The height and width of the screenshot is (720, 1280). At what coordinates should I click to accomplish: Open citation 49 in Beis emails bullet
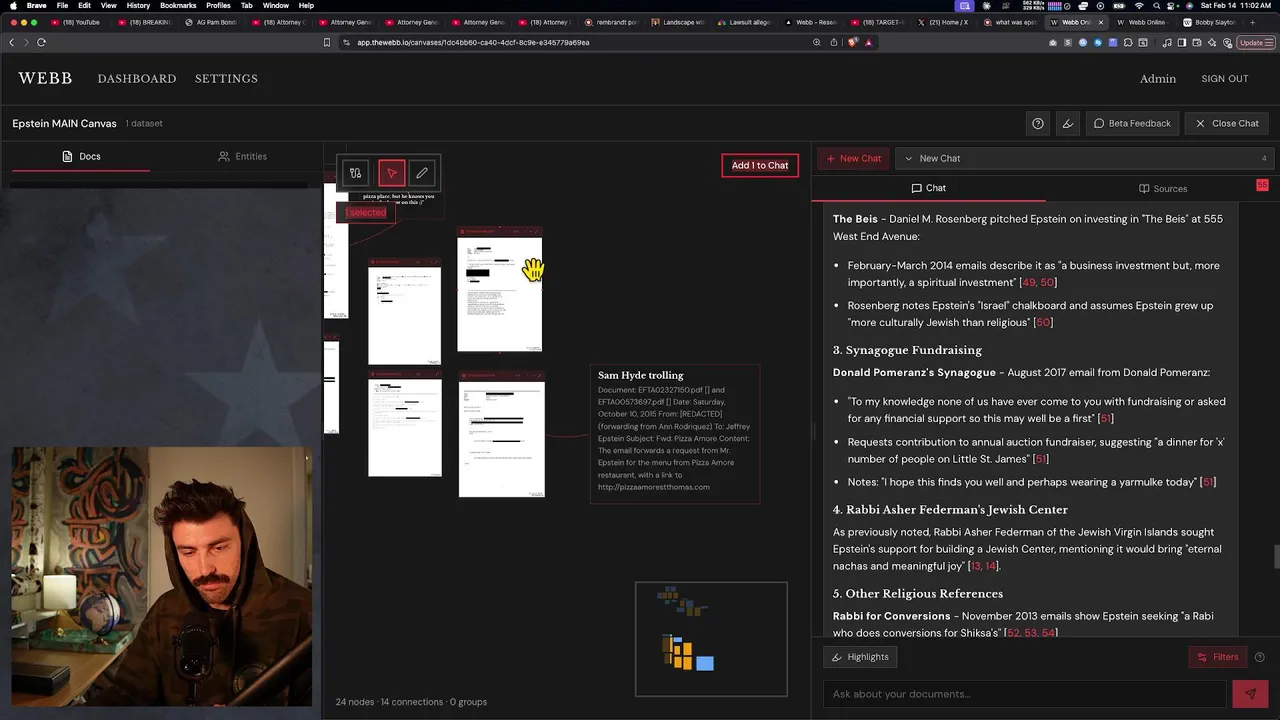1028,282
